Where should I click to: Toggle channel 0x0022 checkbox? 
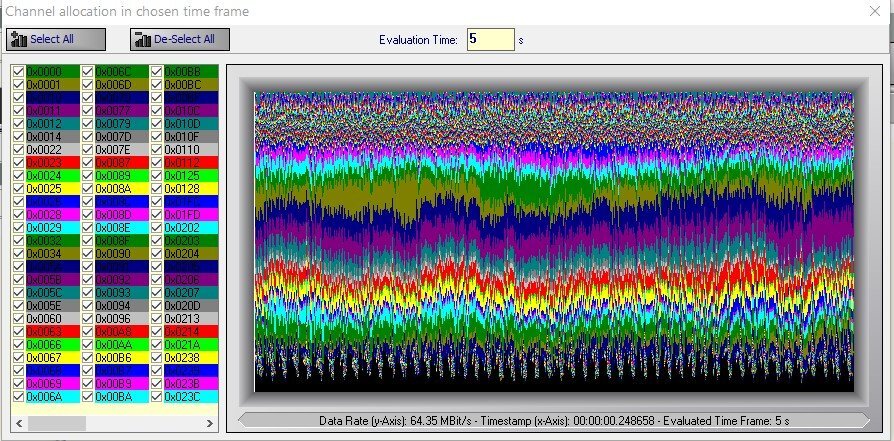(18, 150)
